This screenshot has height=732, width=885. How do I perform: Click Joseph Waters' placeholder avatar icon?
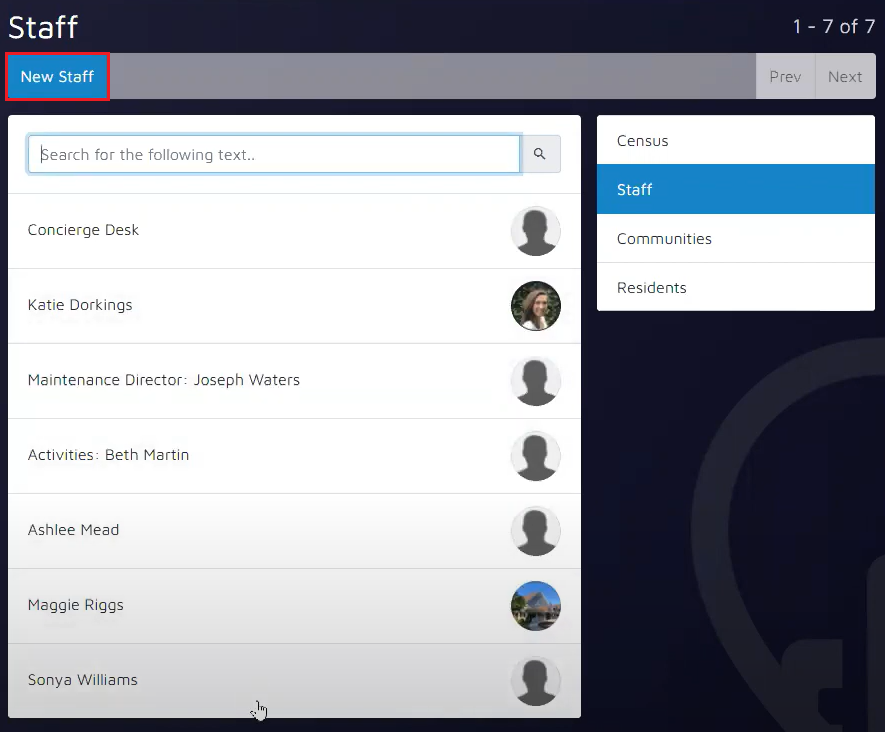click(x=535, y=381)
